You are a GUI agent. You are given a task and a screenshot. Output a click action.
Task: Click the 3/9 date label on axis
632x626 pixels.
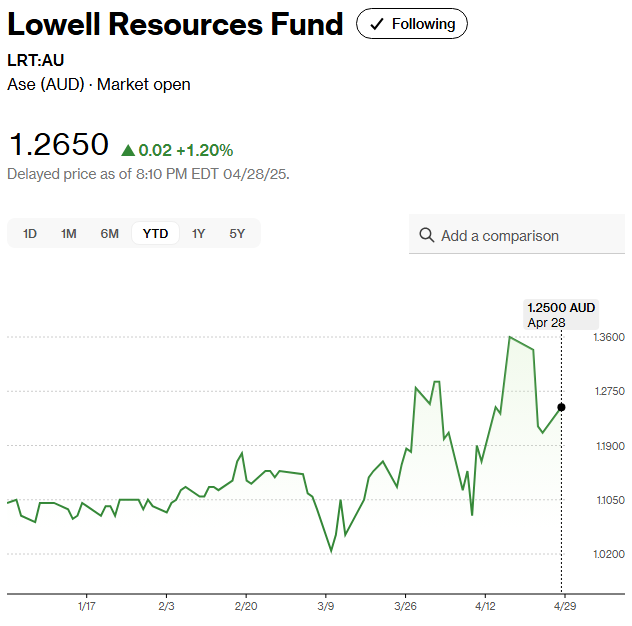[x=325, y=606]
